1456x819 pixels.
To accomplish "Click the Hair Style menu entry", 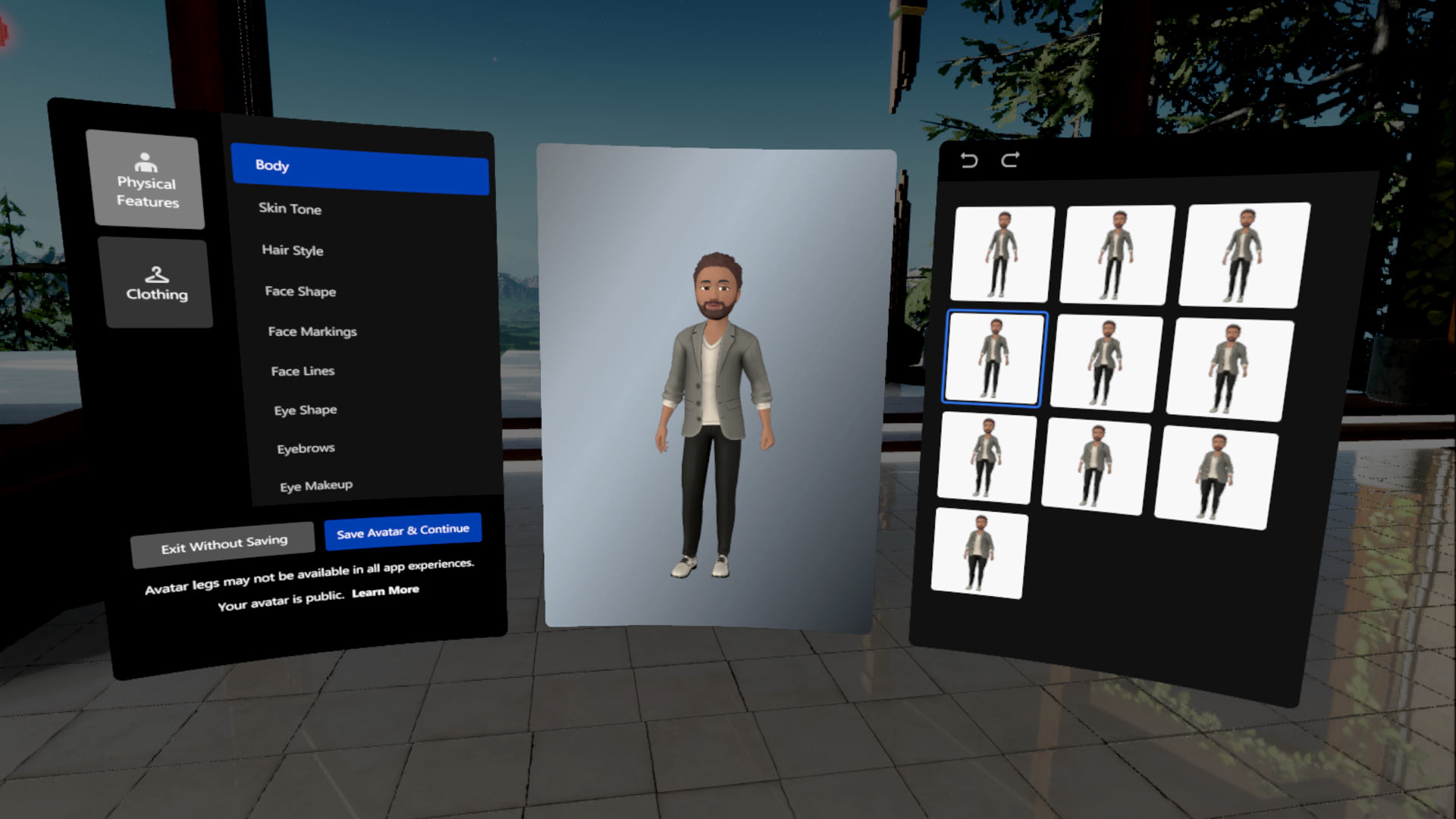I will pos(293,250).
